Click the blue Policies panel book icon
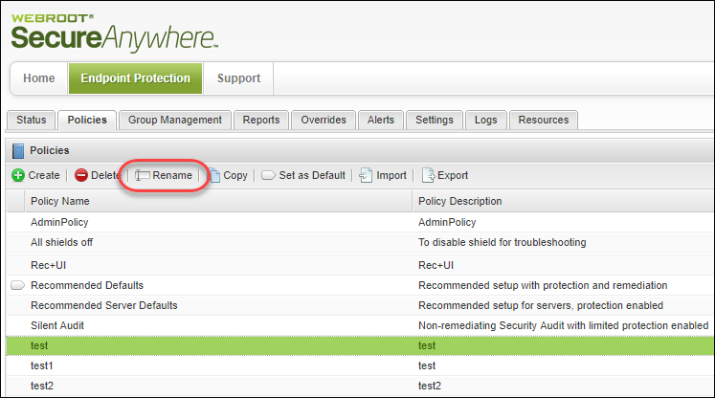Image resolution: width=715 pixels, height=398 pixels. click(18, 150)
